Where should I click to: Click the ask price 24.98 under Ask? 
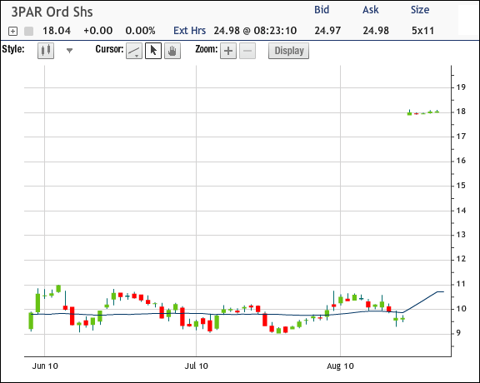click(376, 31)
